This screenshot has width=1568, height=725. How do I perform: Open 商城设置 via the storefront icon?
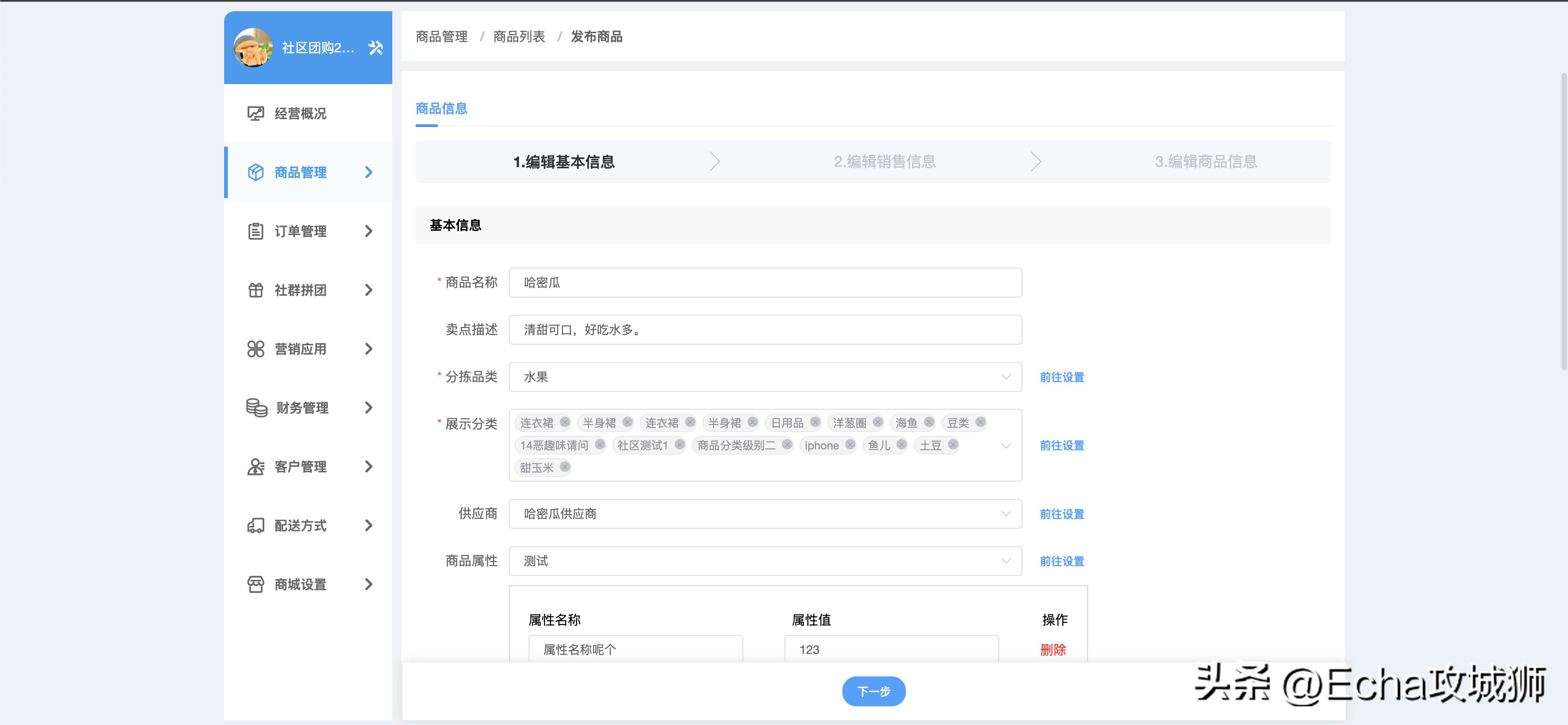pos(256,584)
